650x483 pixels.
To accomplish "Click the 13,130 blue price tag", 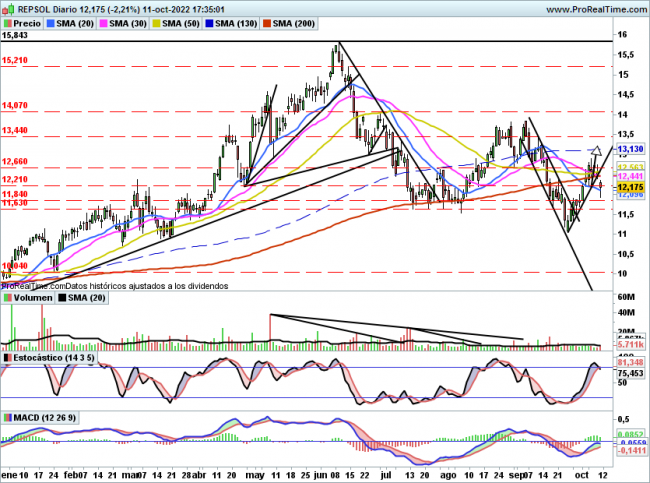I will coord(630,149).
